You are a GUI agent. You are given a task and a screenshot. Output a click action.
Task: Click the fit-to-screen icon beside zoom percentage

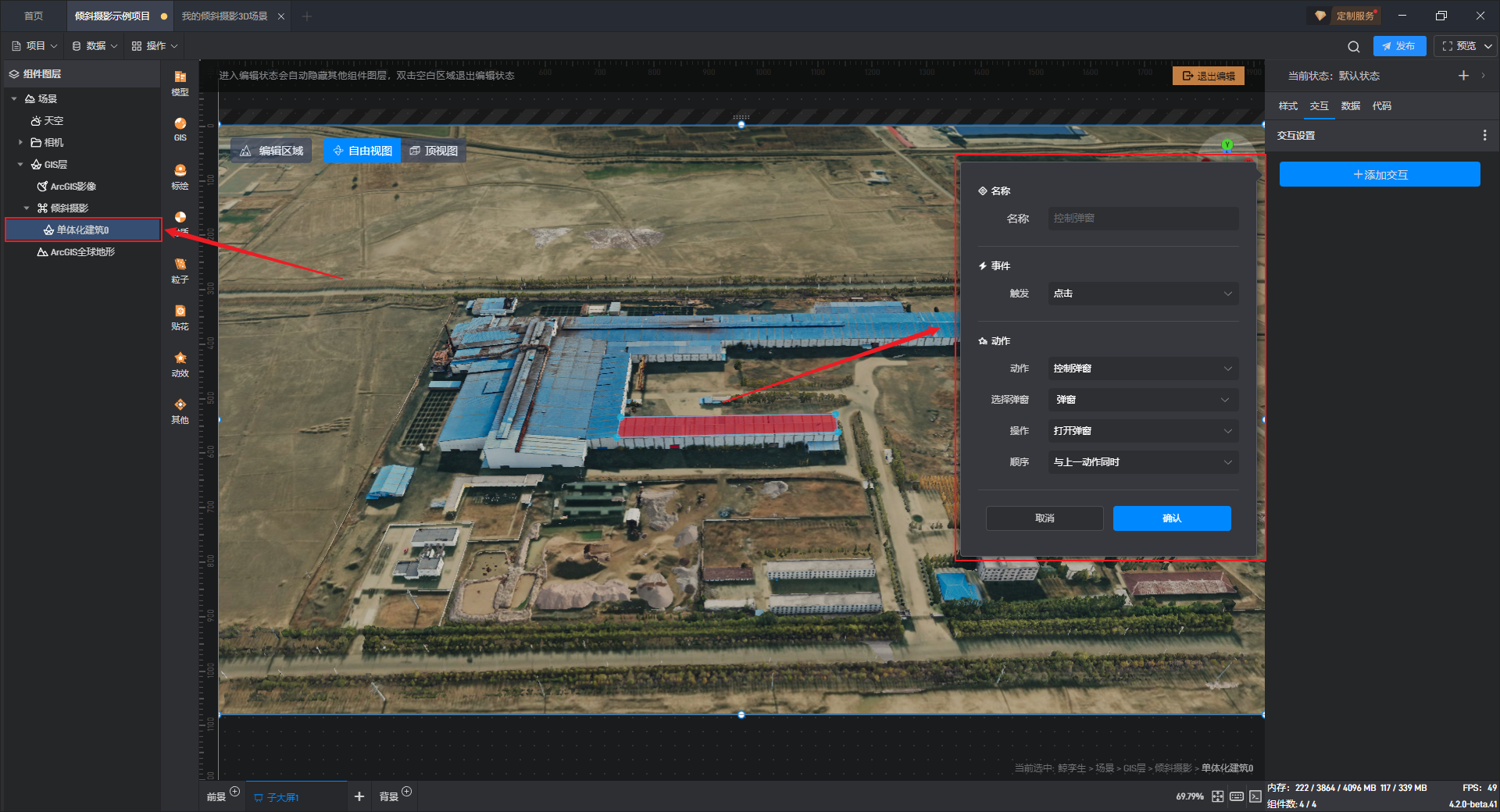click(1217, 796)
